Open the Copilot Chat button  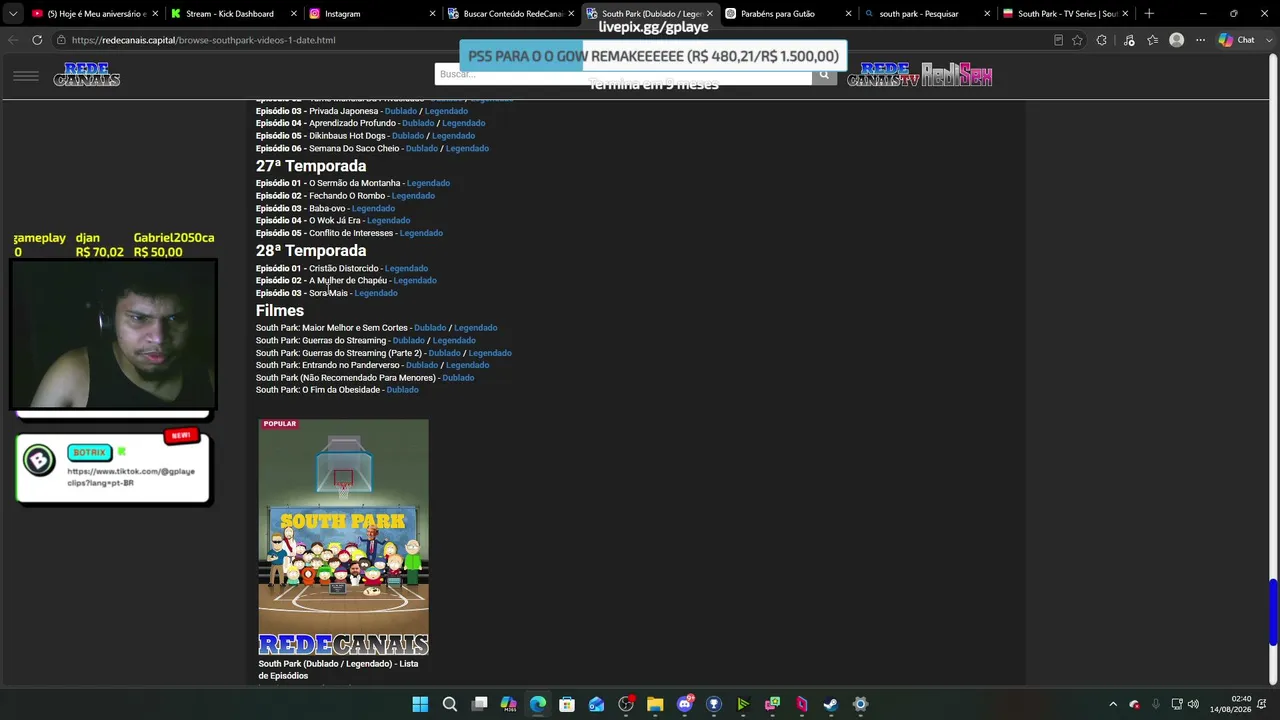coord(1237,40)
